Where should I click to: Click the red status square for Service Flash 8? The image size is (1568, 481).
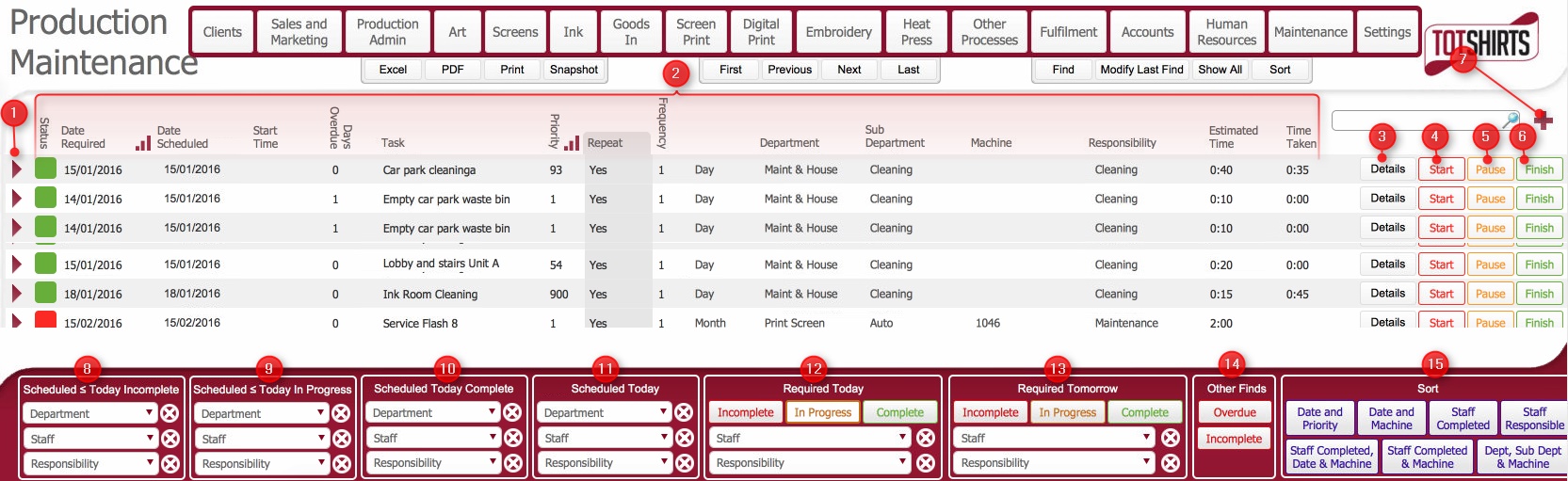pyautogui.click(x=45, y=320)
